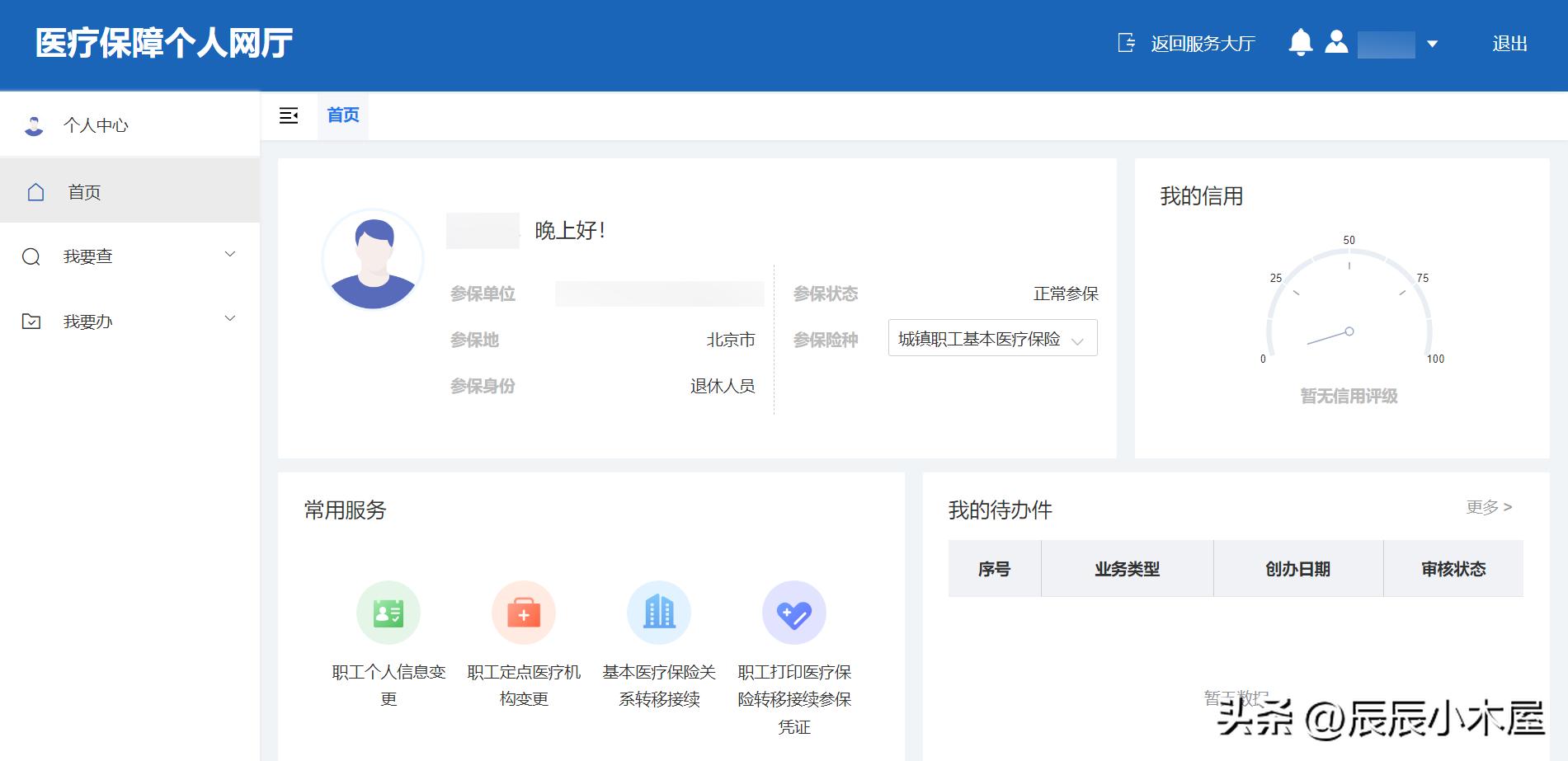This screenshot has width=1568, height=761.
Task: Click the 基本医疗保险关系转移接续 building icon
Action: (x=658, y=612)
